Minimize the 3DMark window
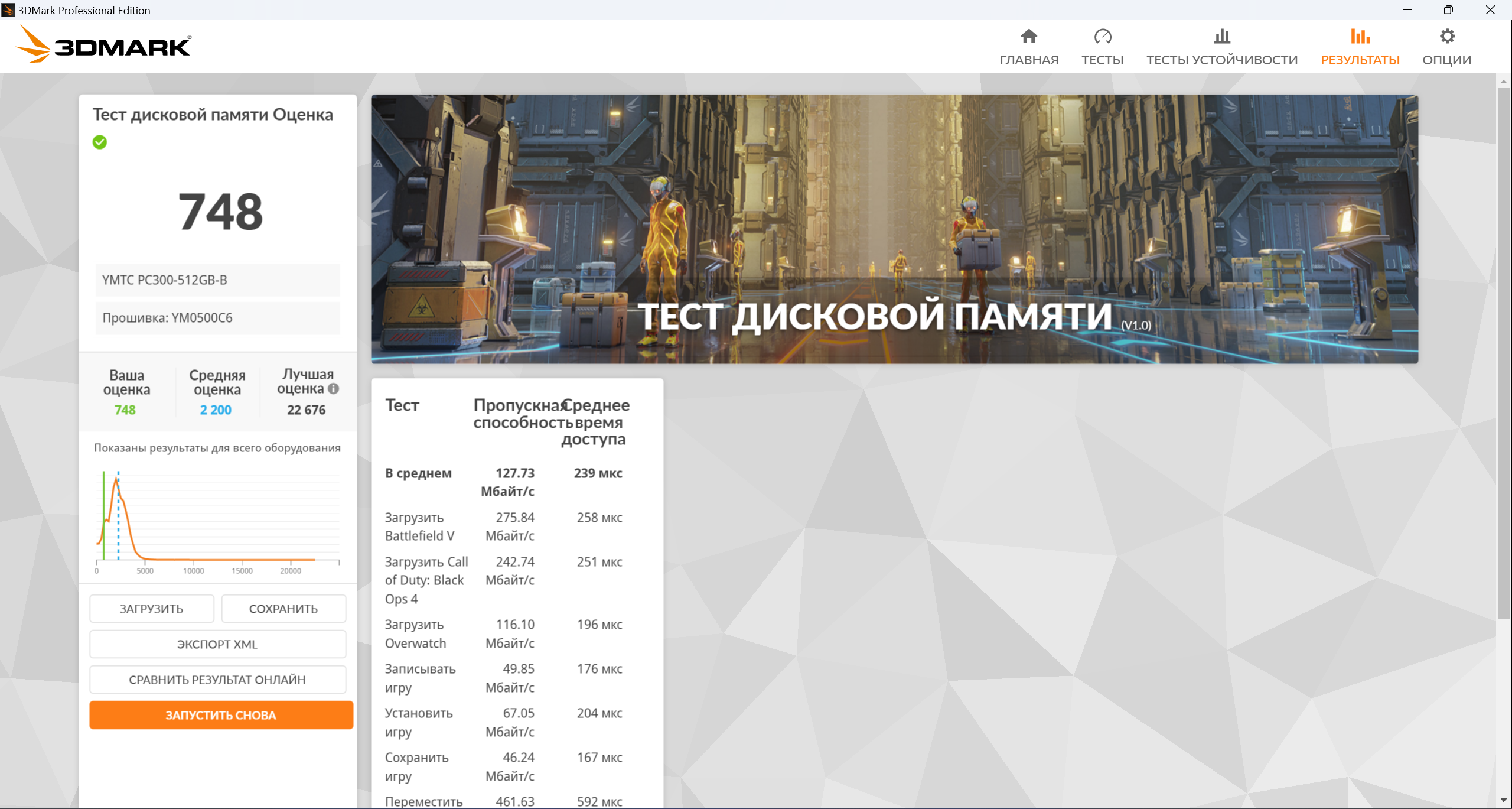 click(x=1407, y=10)
